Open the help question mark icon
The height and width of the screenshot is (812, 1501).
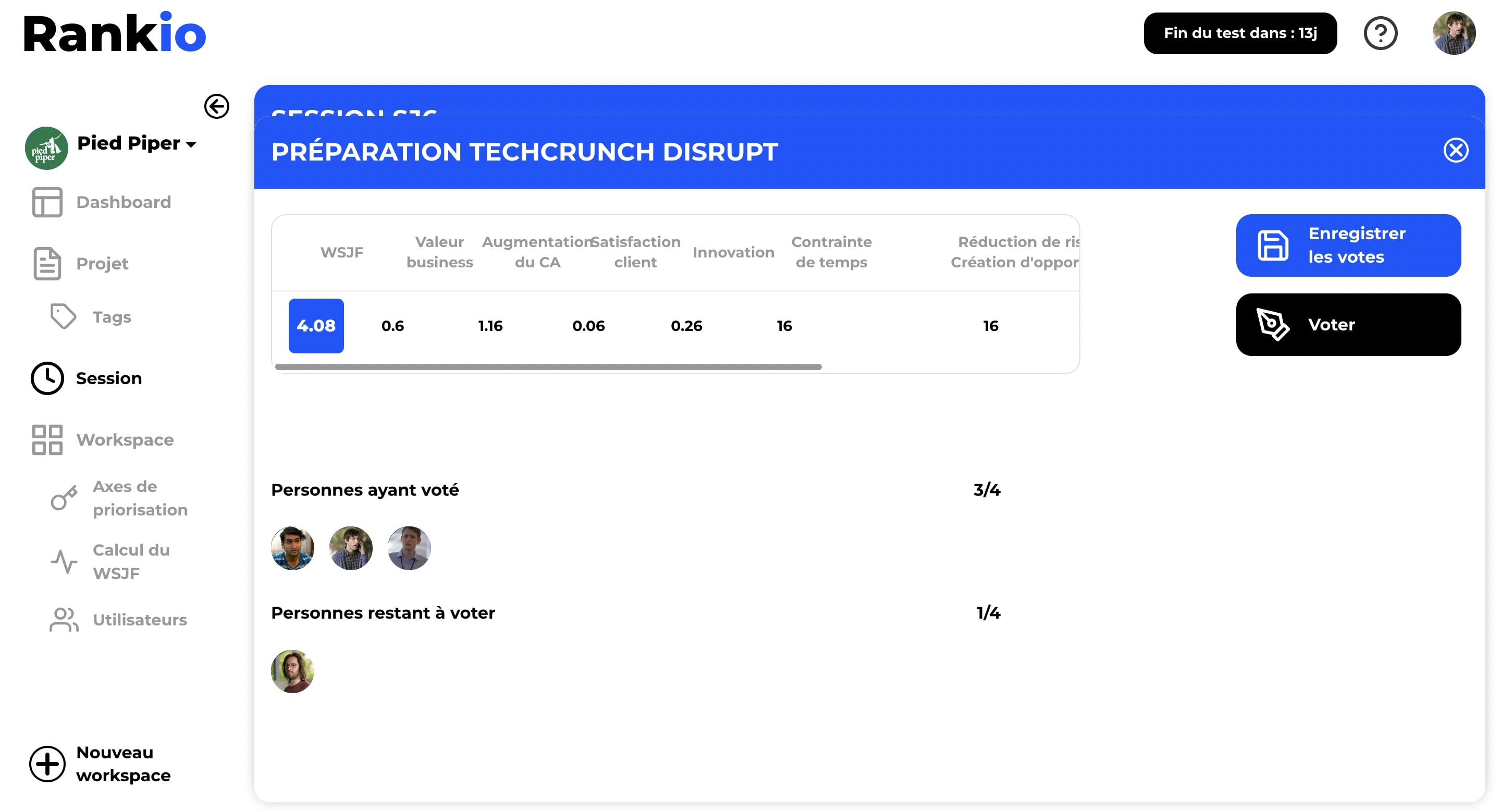[1380, 33]
